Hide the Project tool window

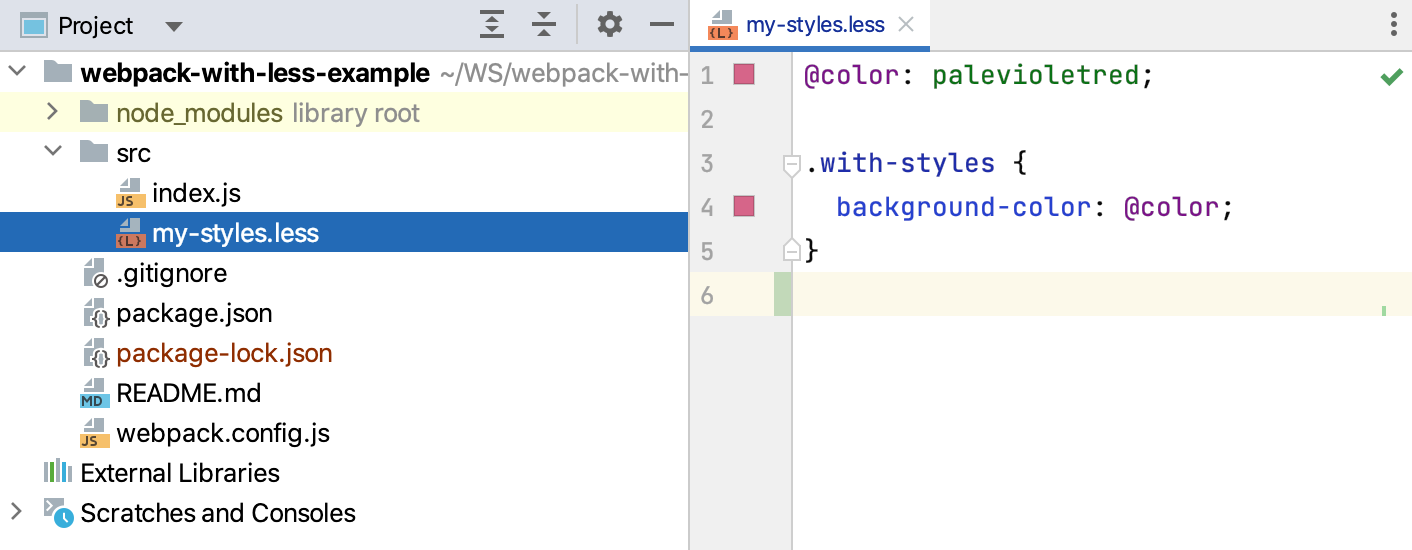click(x=662, y=25)
